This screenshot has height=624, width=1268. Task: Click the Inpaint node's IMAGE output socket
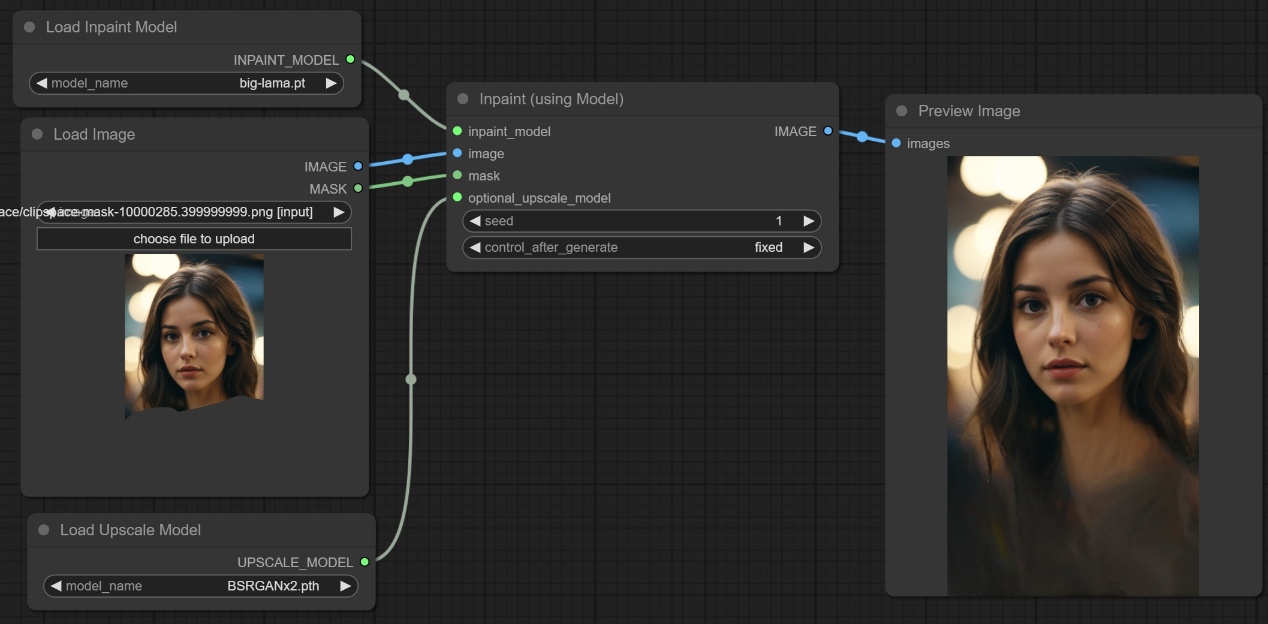click(x=827, y=131)
